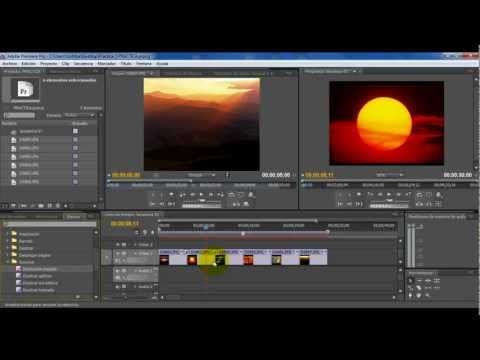This screenshot has width=480, height=360.
Task: Click label swatch of Secuencia 01
Action: [75, 131]
